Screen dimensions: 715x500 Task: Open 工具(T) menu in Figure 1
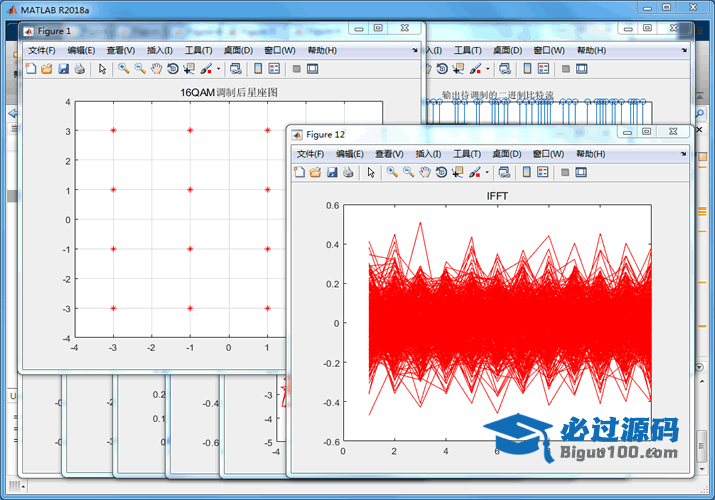198,51
